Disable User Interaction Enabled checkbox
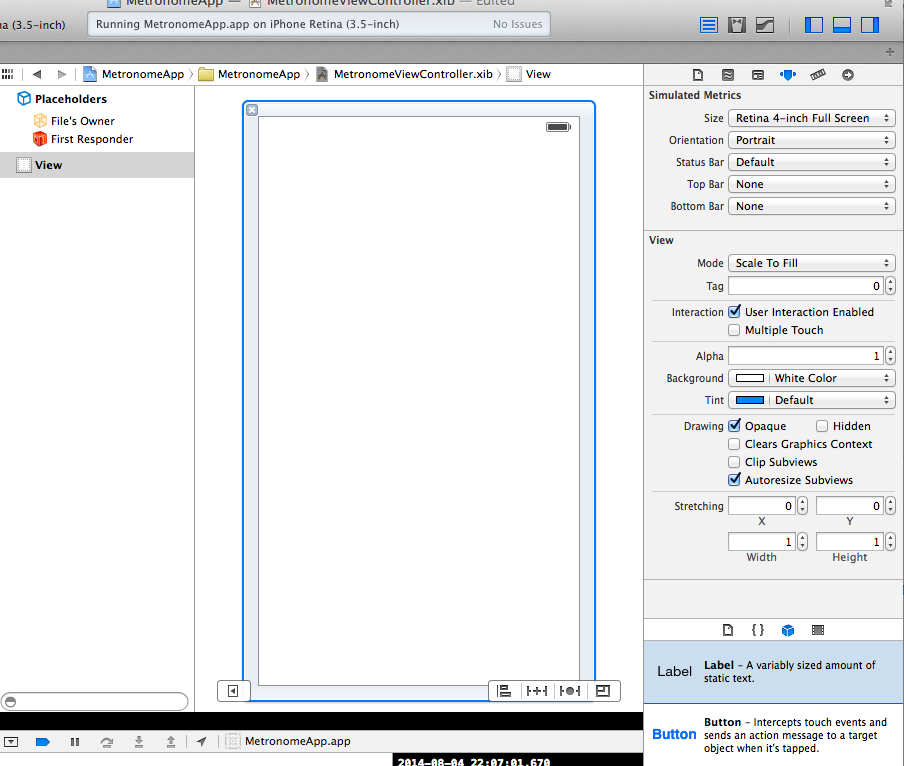Image resolution: width=904 pixels, height=766 pixels. [735, 312]
